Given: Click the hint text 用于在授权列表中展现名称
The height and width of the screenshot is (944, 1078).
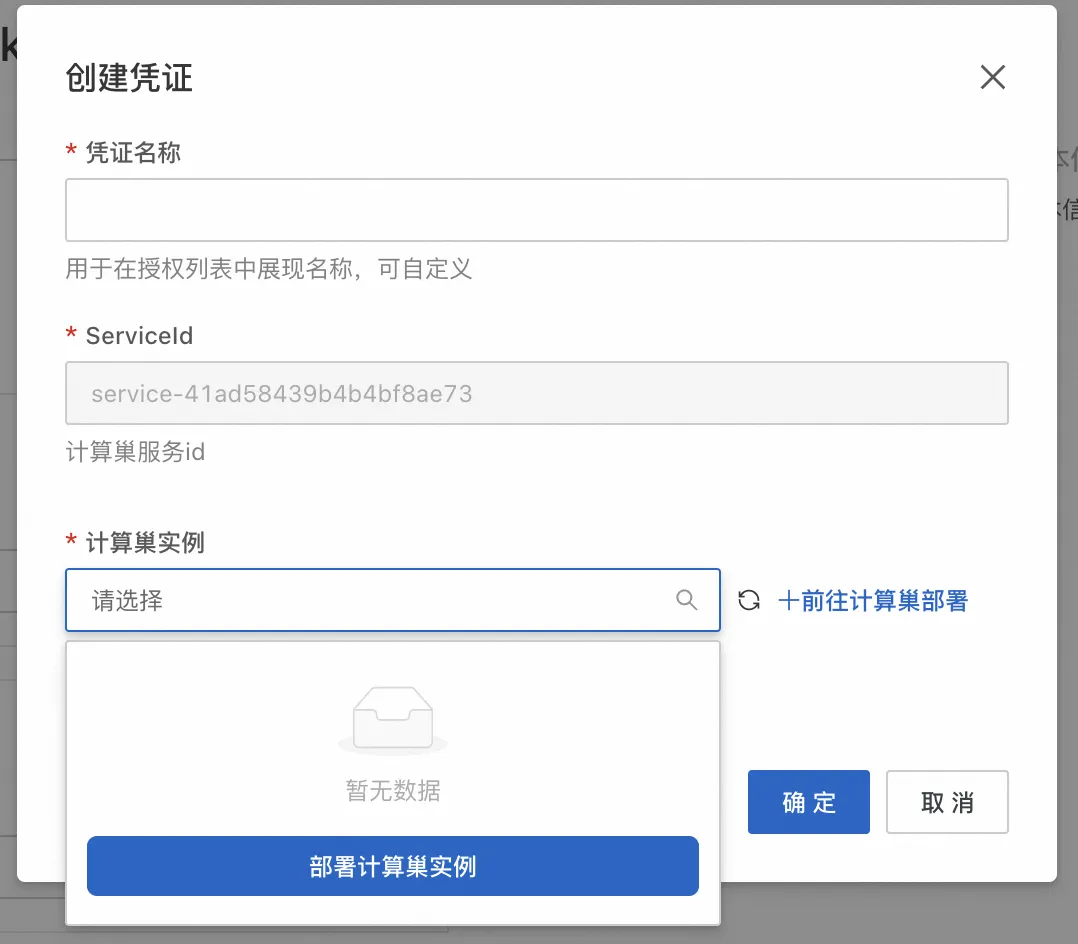Looking at the screenshot, I should click(268, 268).
